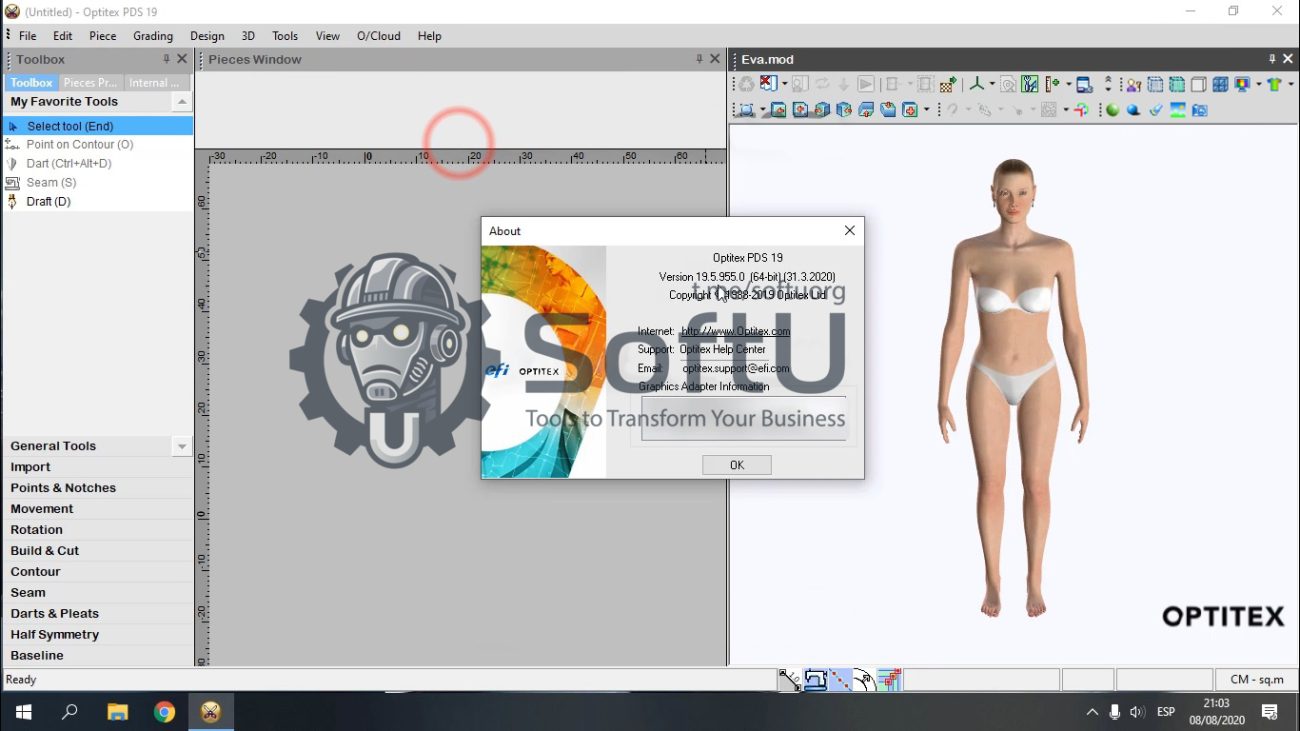Close the Toolbox panel
The height and width of the screenshot is (731, 1300).
point(182,59)
